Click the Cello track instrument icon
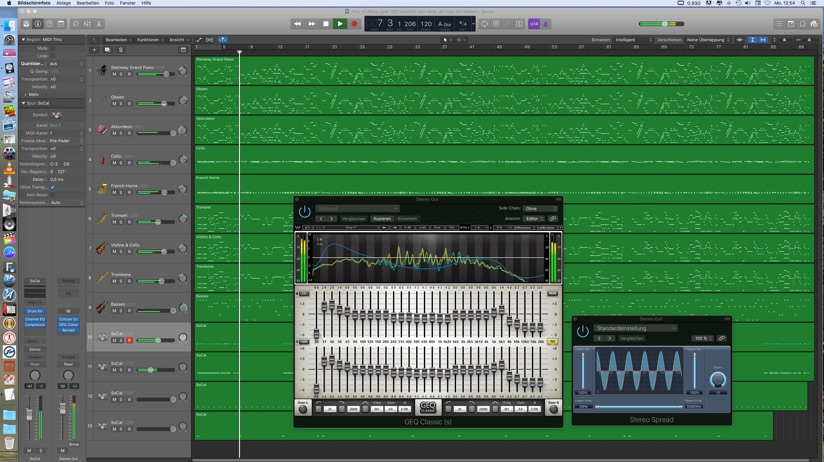Image resolution: width=824 pixels, height=462 pixels. [x=102, y=159]
